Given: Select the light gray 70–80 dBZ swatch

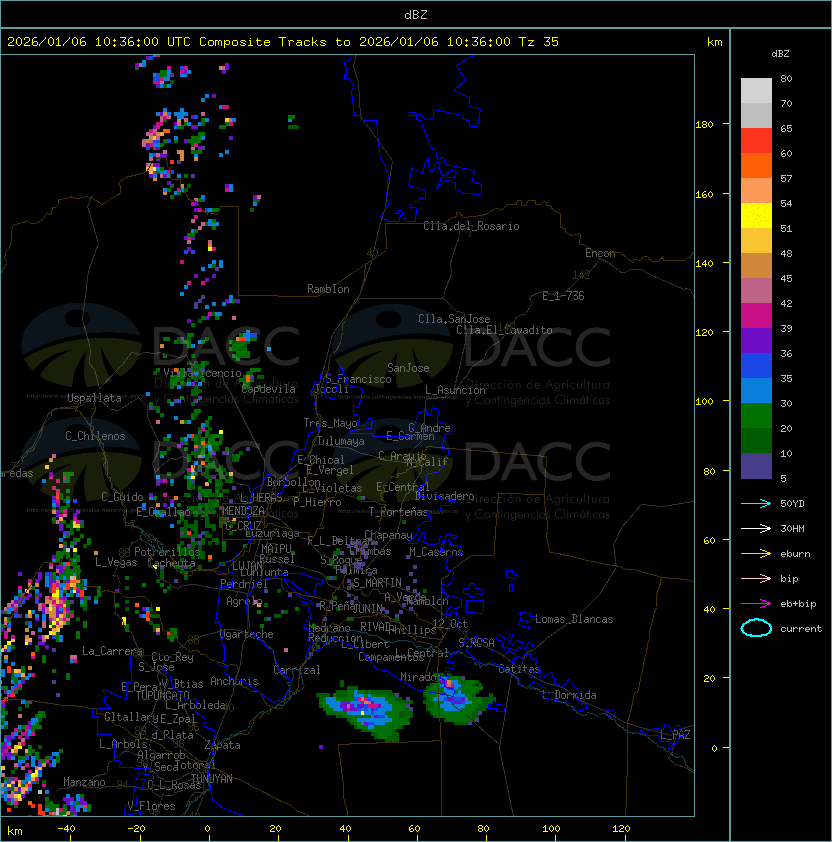Looking at the screenshot, I should pos(756,91).
